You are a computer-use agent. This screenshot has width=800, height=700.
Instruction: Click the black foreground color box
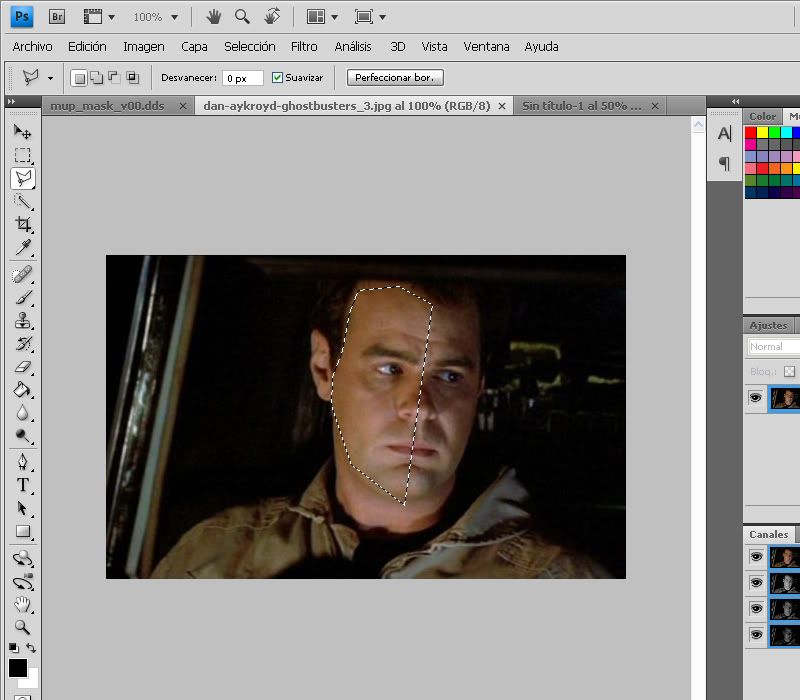(x=17, y=668)
